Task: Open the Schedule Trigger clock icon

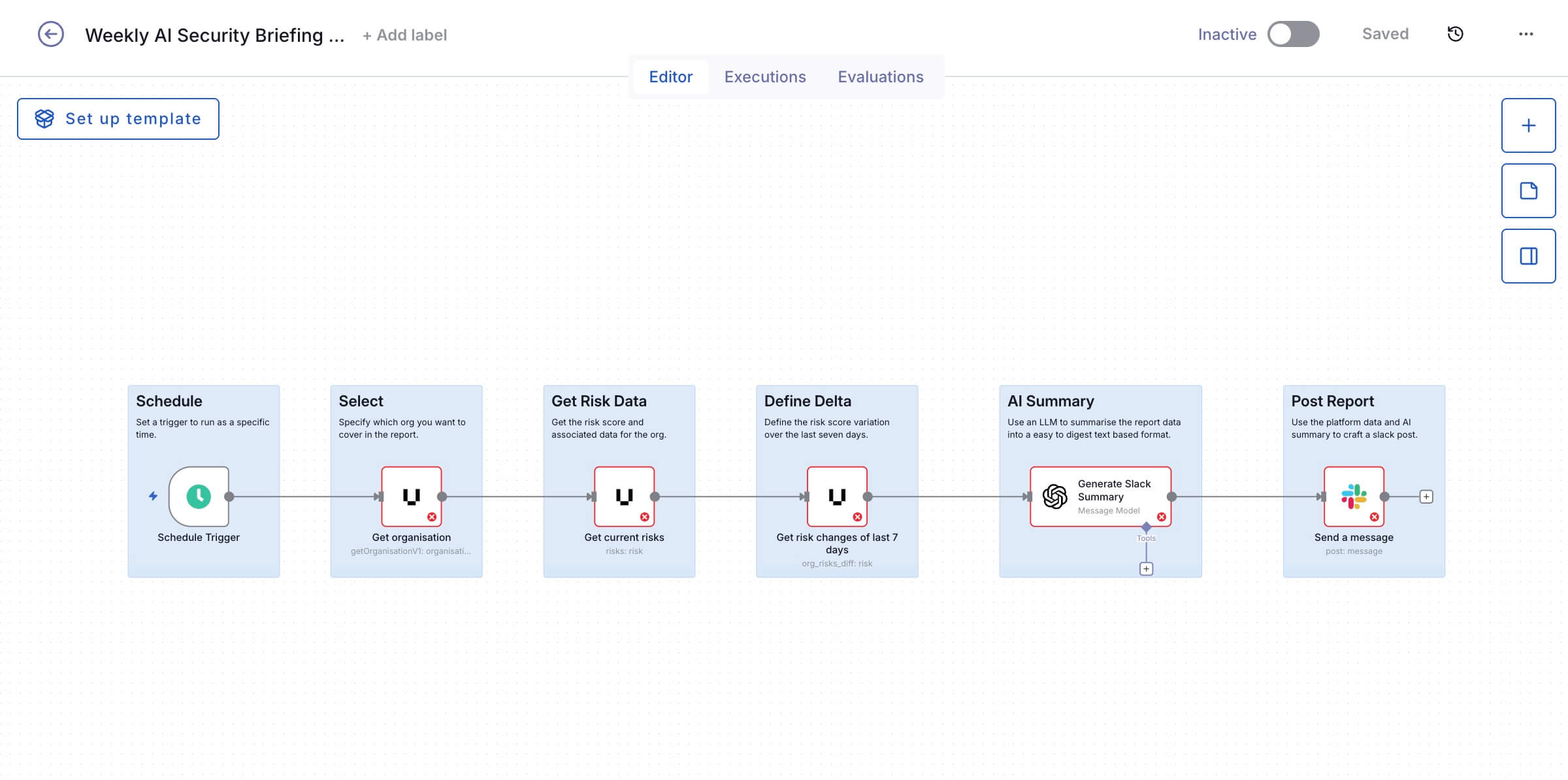Action: click(198, 496)
